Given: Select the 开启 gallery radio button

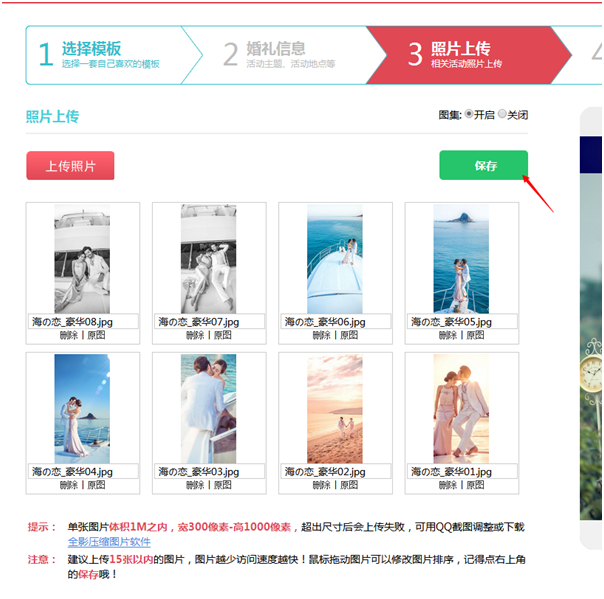Looking at the screenshot, I should (468, 114).
